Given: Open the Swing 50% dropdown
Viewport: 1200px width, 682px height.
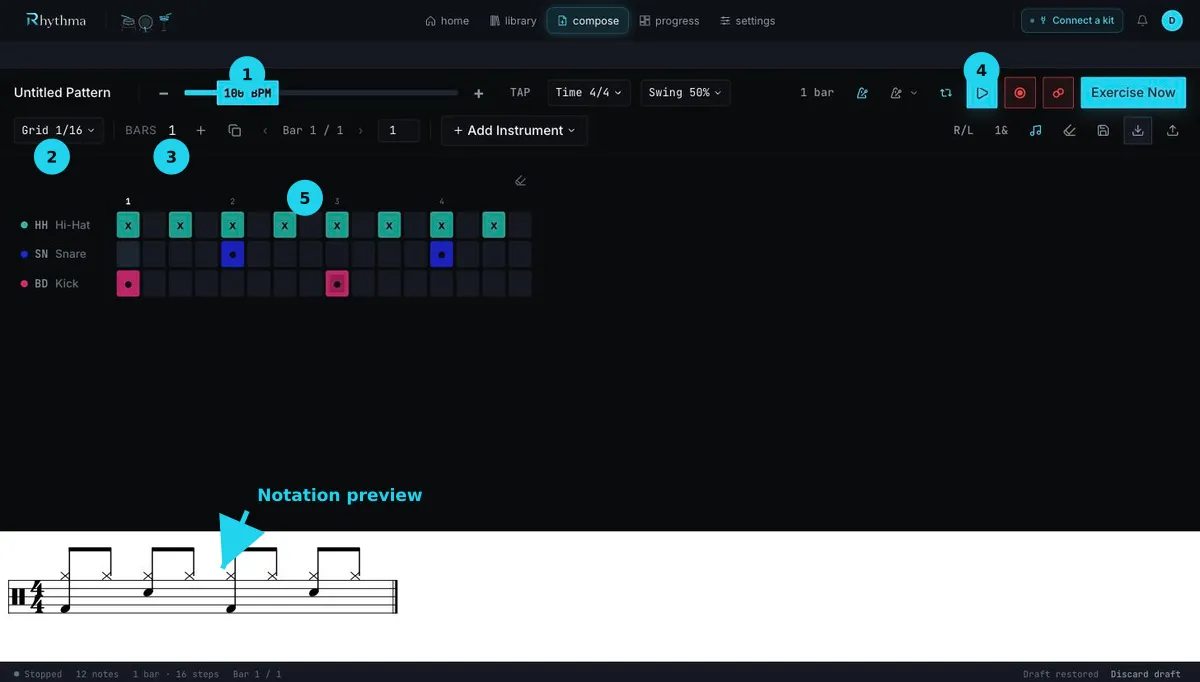Looking at the screenshot, I should pyautogui.click(x=685, y=93).
